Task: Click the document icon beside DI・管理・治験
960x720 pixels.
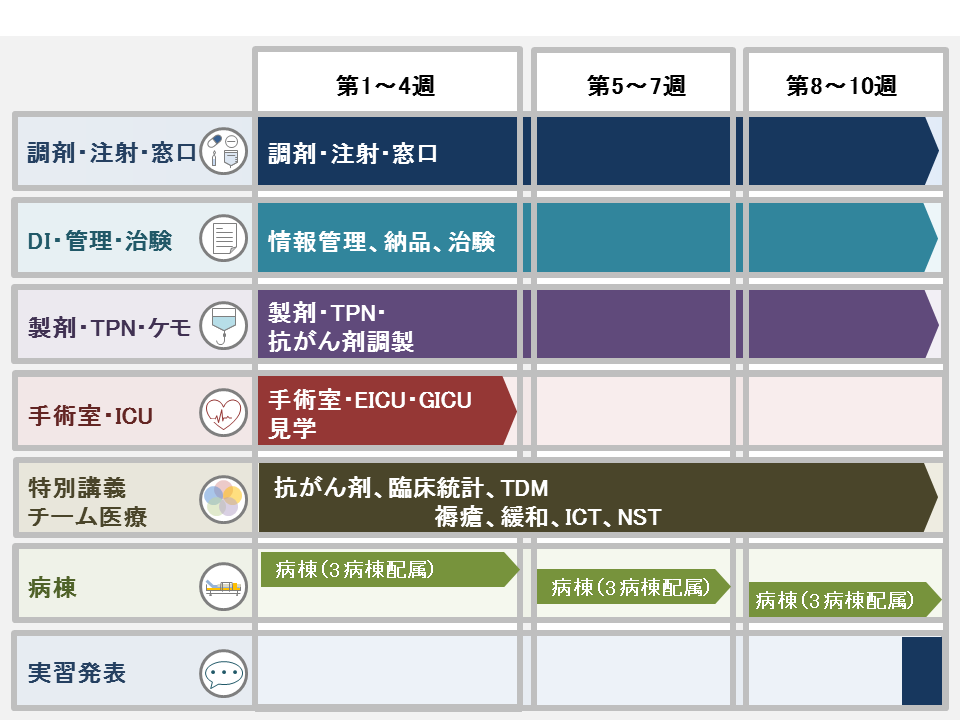Action: point(223,238)
